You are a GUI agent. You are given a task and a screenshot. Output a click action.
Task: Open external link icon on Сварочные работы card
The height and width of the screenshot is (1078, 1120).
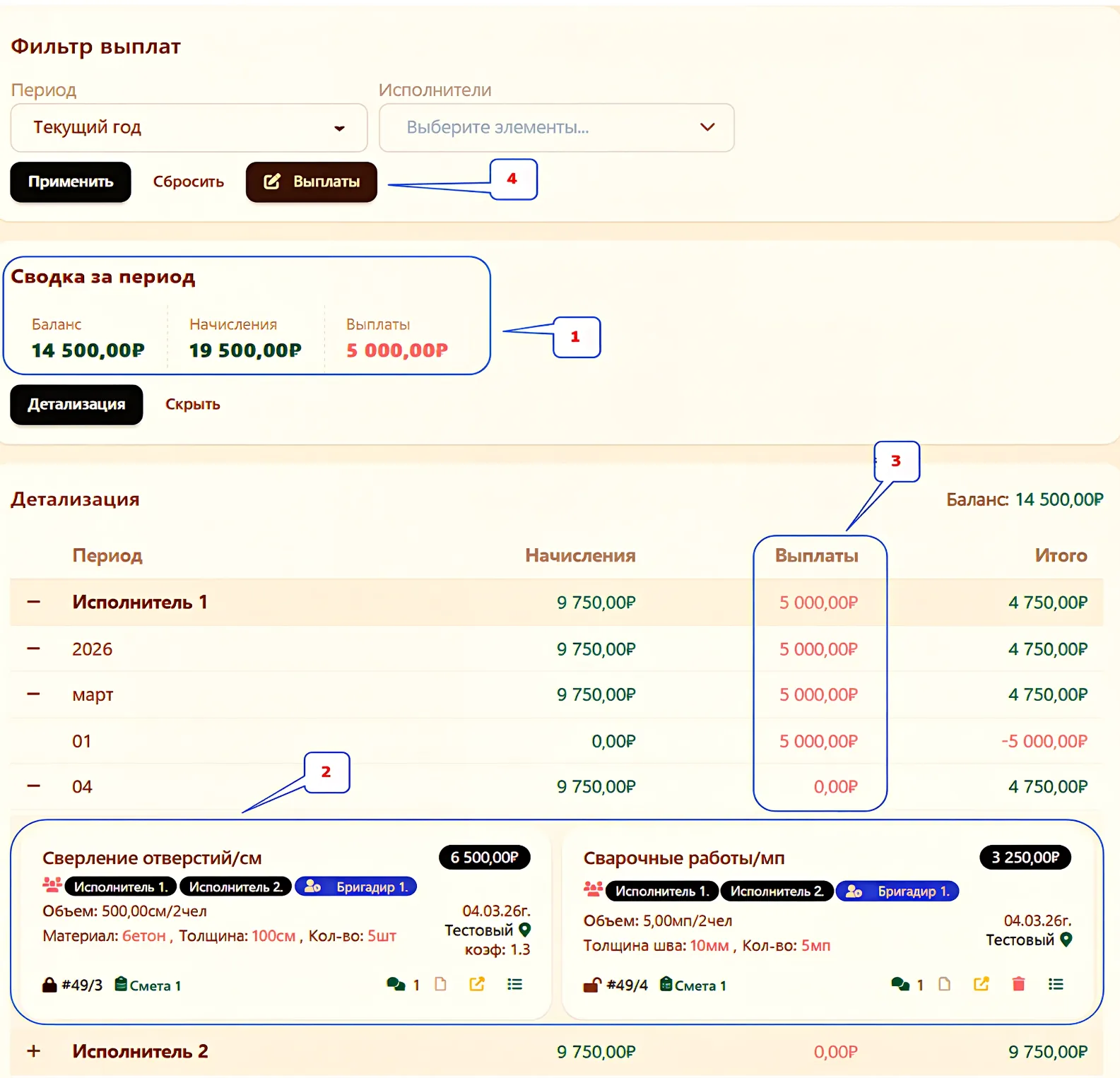click(982, 984)
